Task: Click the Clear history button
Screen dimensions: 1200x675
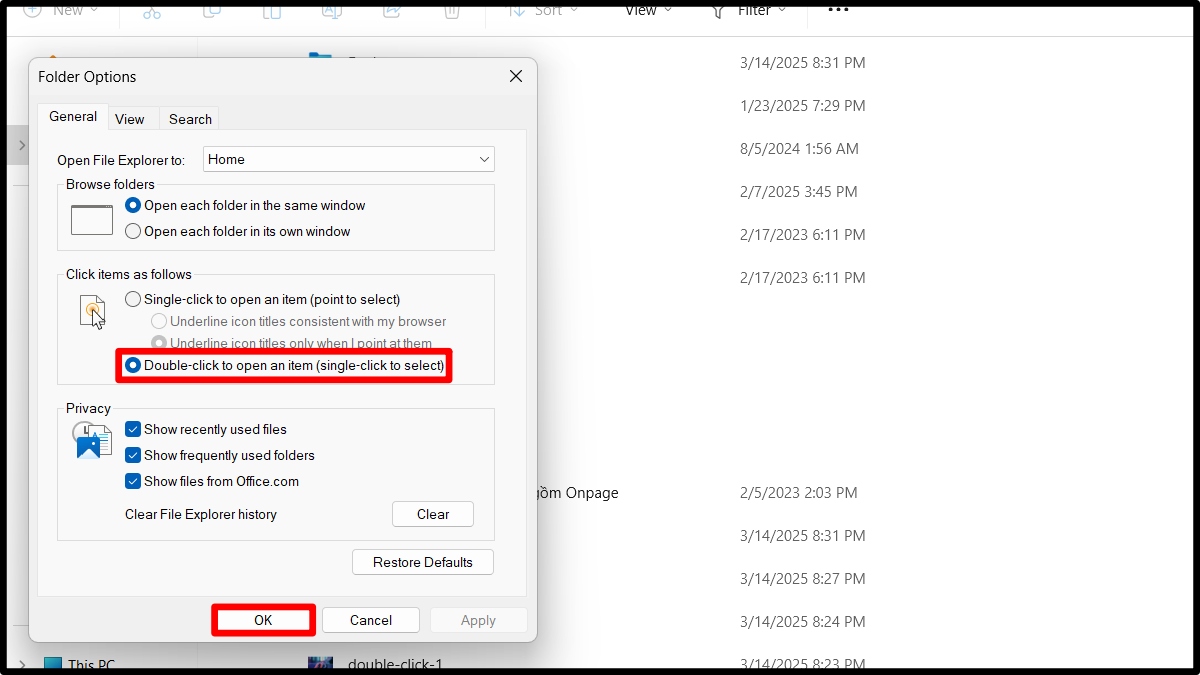Action: click(433, 514)
